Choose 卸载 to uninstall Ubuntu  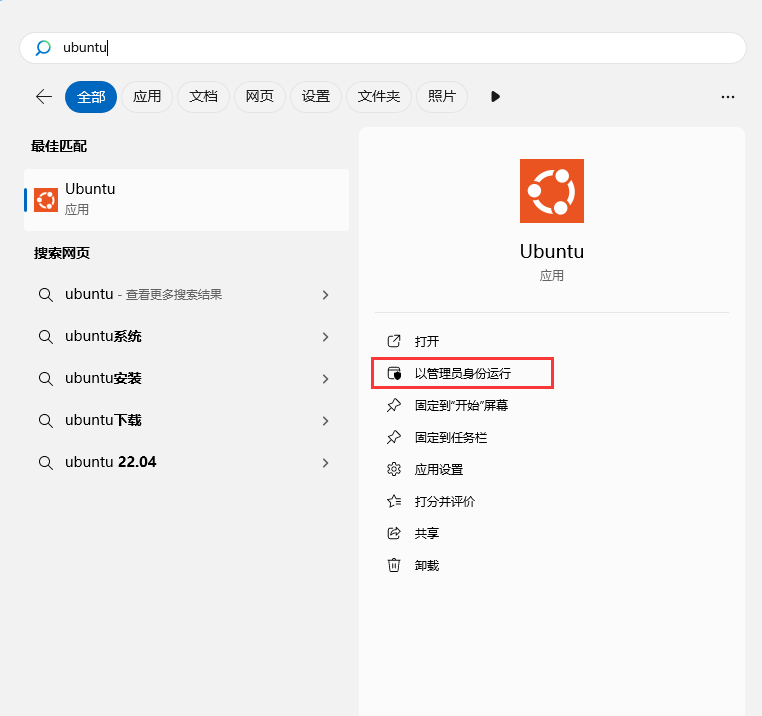(427, 566)
